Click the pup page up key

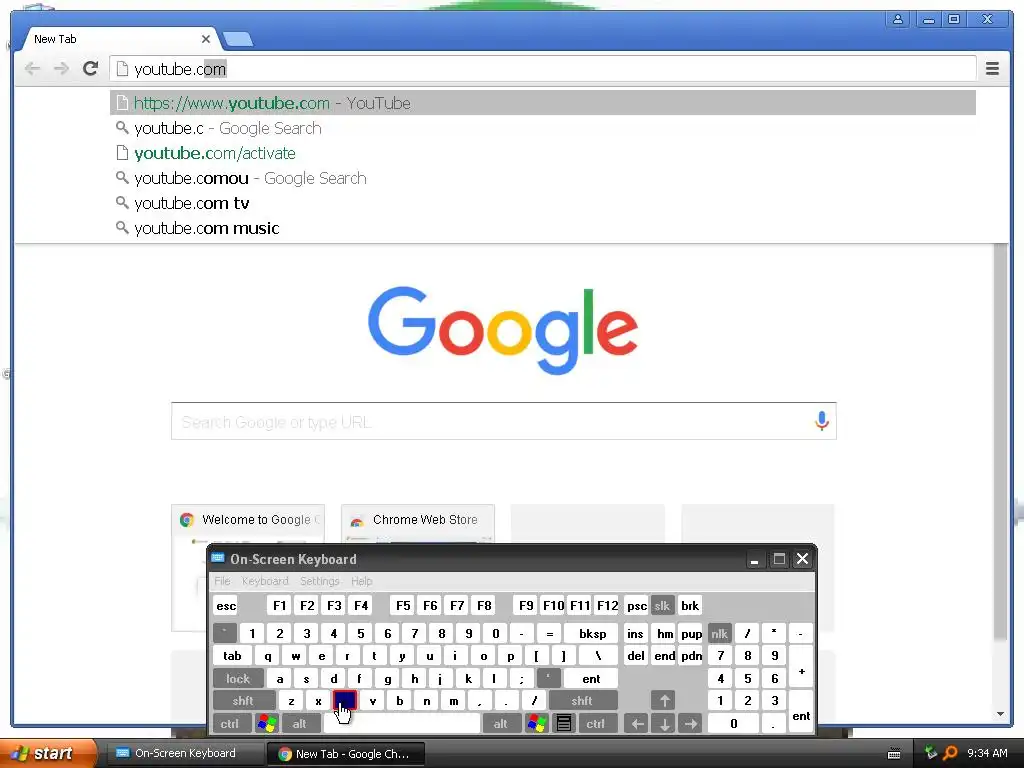(691, 633)
